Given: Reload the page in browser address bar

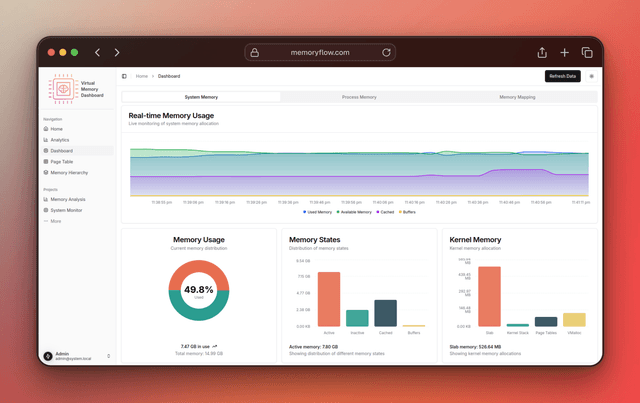Looking at the screenshot, I should pos(386,52).
